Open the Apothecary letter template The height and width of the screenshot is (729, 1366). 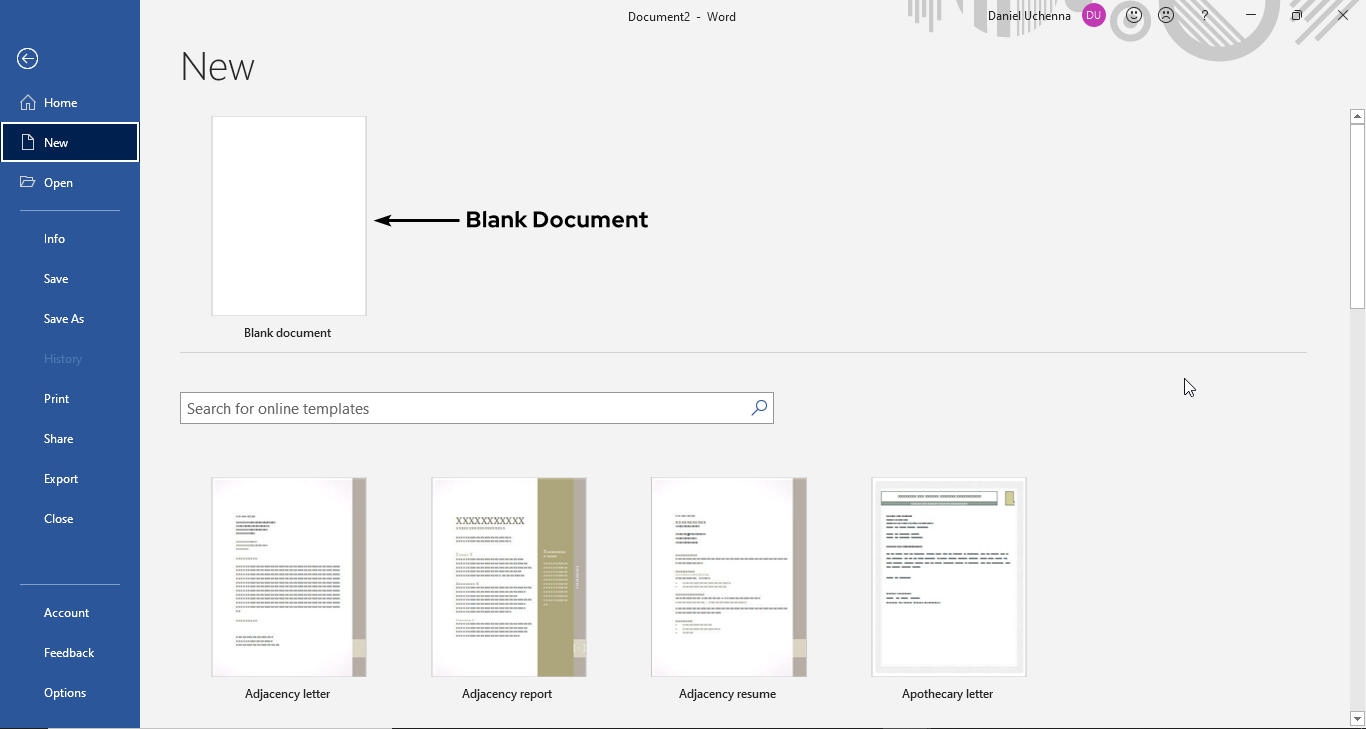(x=948, y=576)
